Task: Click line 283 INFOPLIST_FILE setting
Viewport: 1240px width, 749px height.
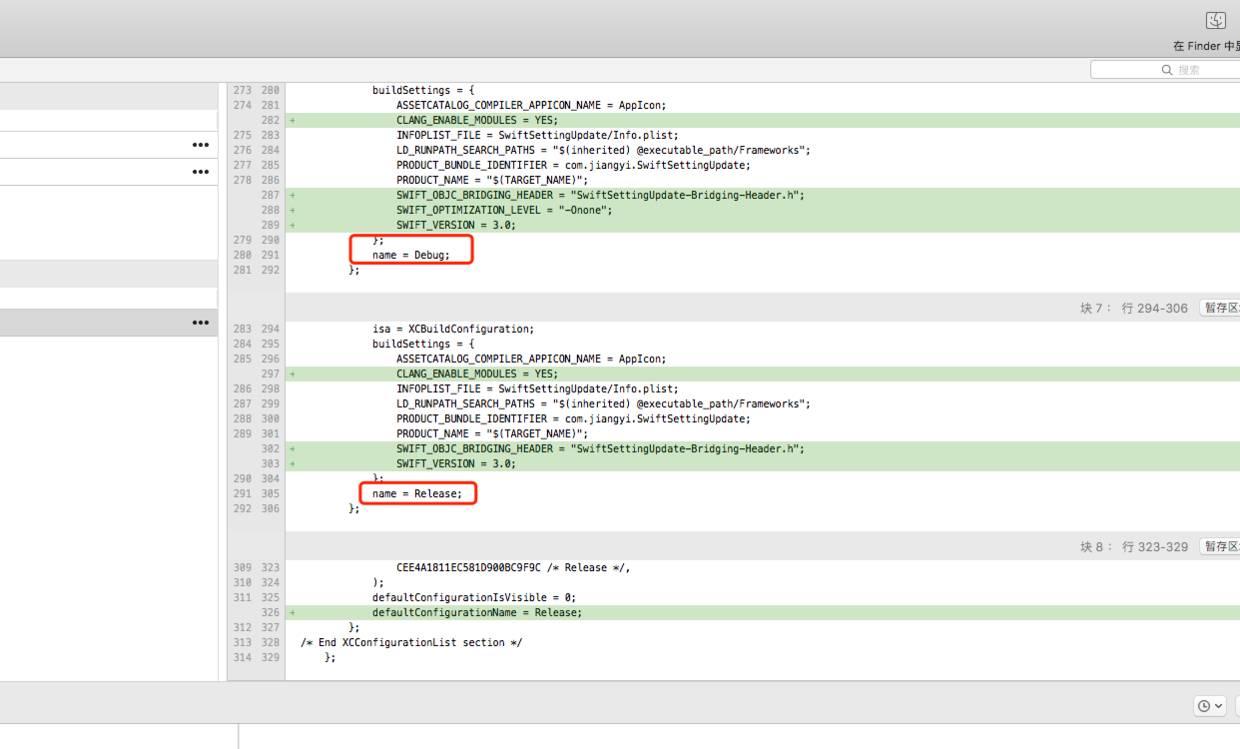Action: pos(537,135)
